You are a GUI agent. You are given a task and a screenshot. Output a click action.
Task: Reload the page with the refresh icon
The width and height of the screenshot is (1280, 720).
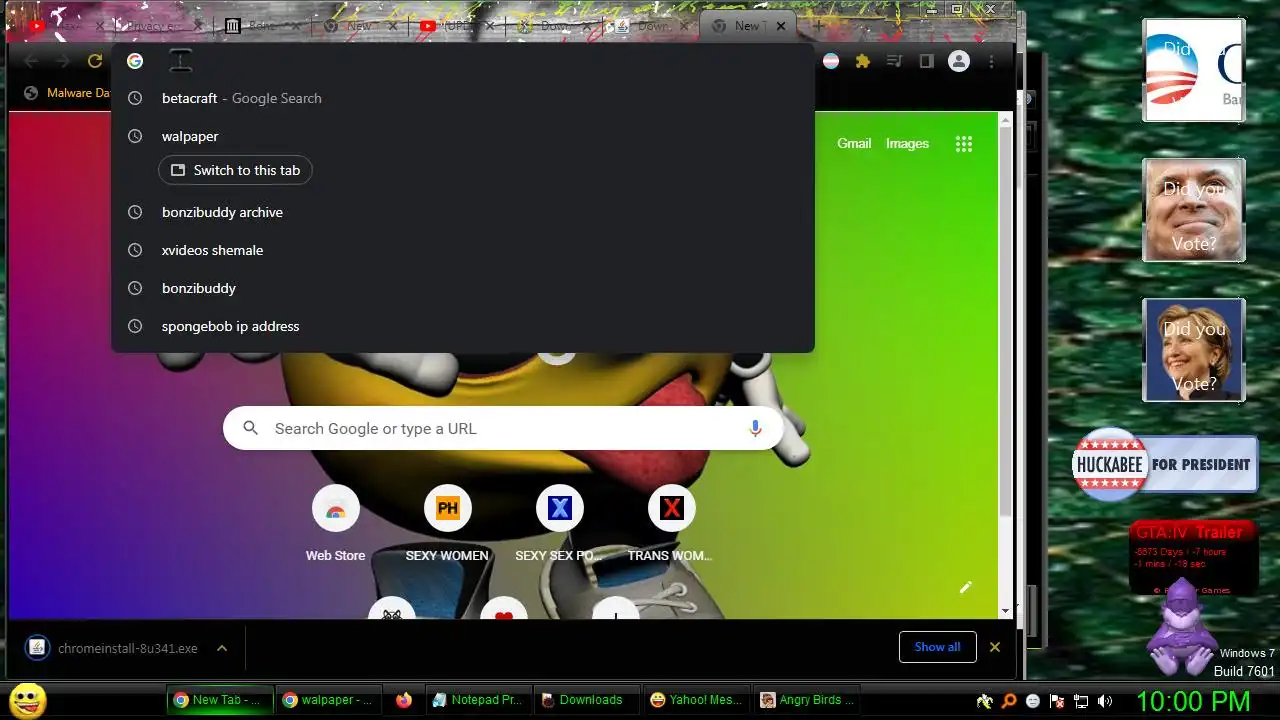point(95,61)
